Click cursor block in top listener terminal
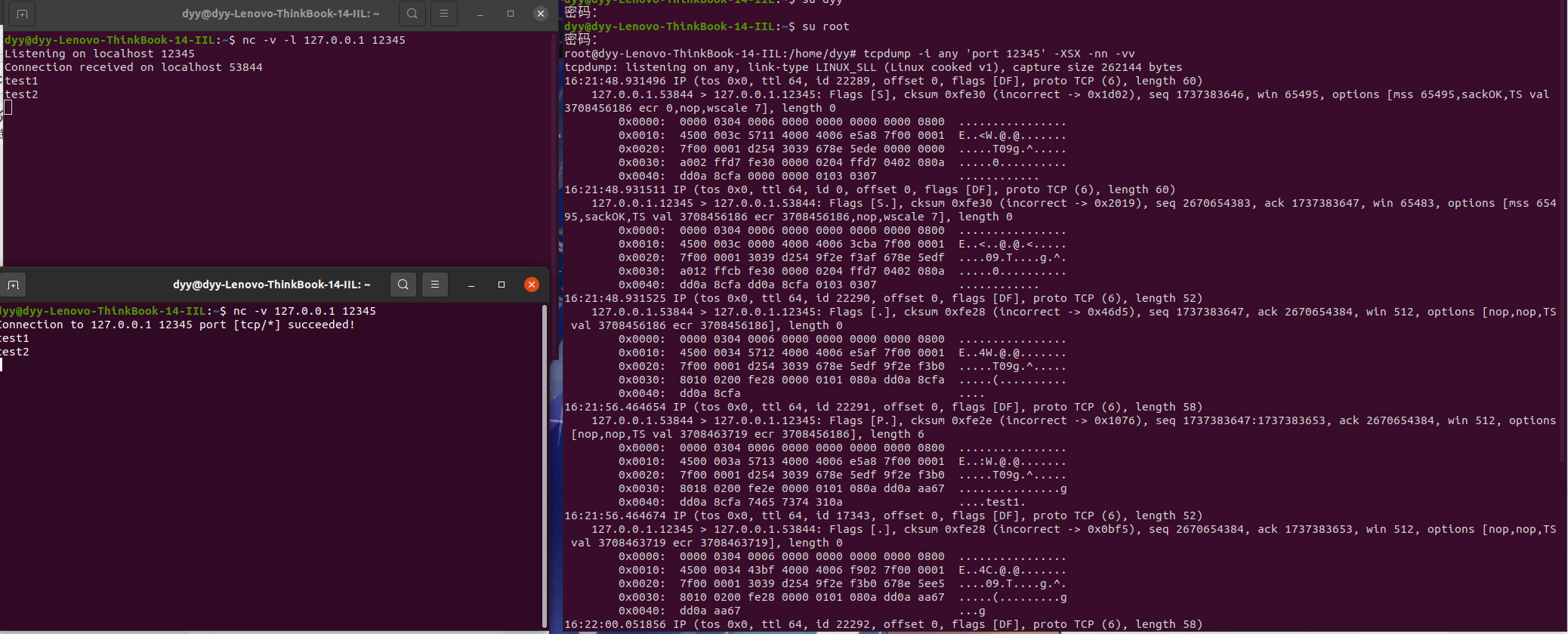Image resolution: width=1568 pixels, height=634 pixels. pos(8,108)
